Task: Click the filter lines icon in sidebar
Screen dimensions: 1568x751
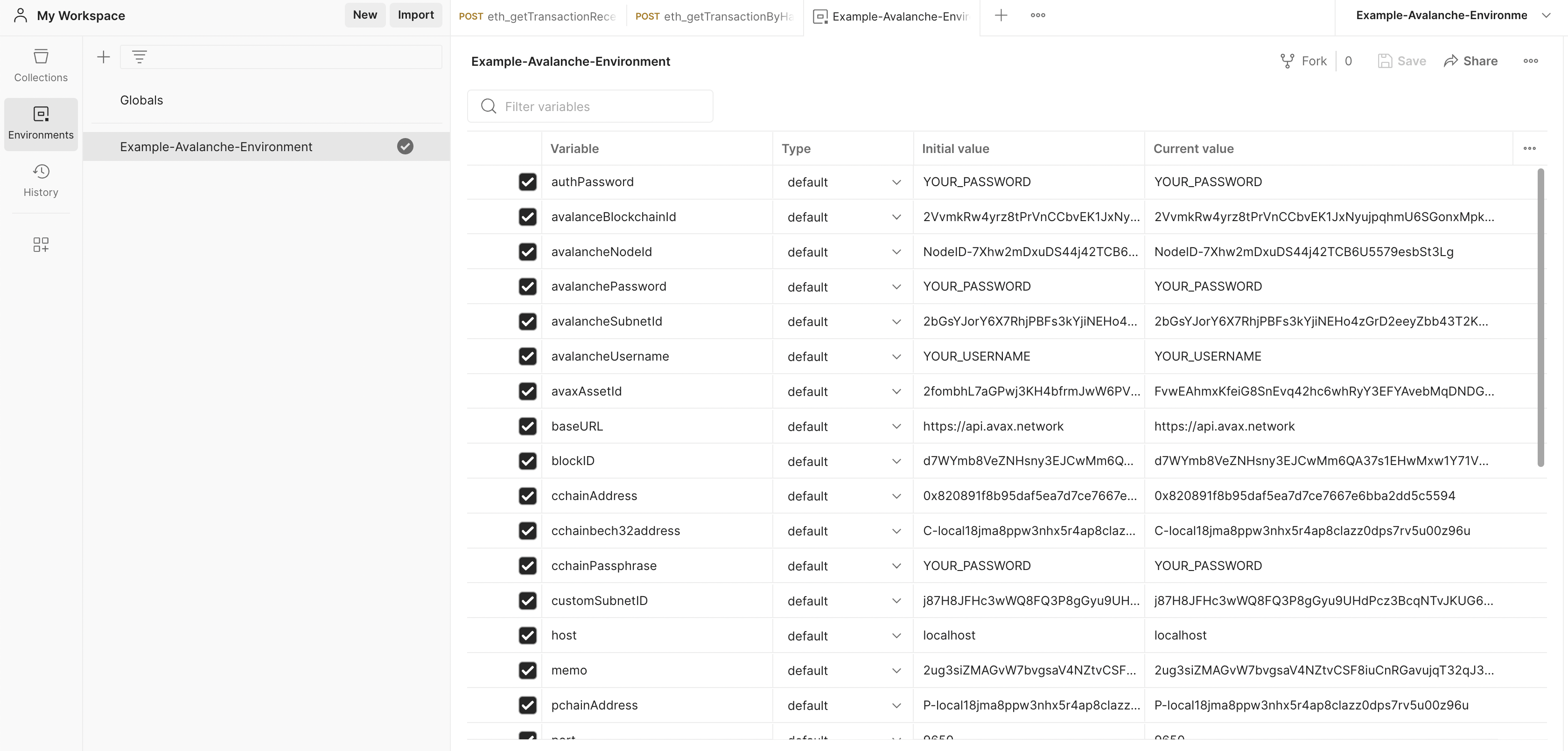Action: (x=140, y=57)
